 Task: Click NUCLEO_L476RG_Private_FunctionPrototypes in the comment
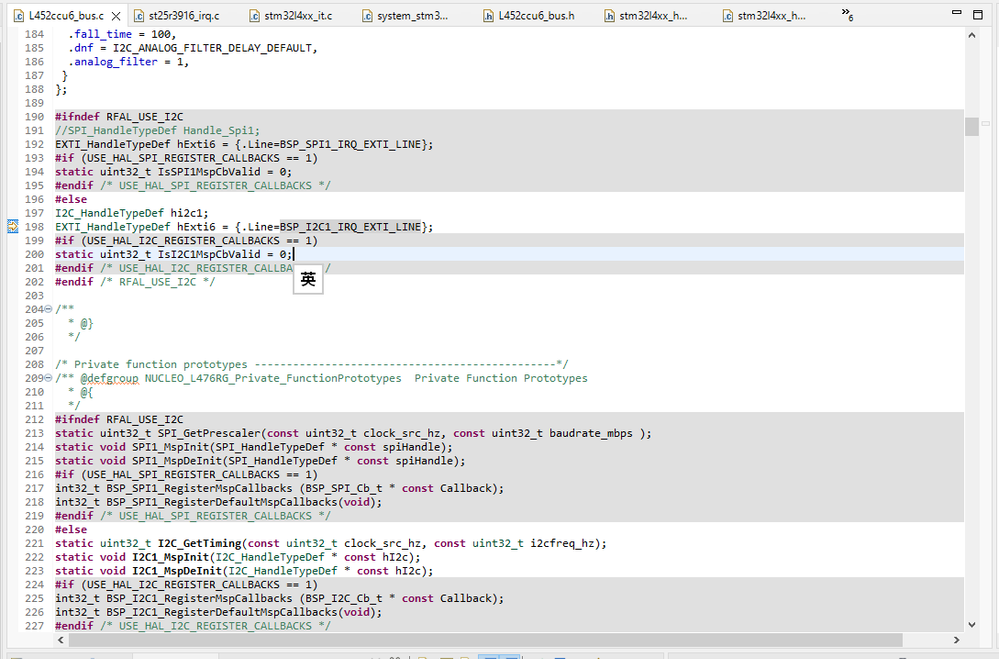point(273,379)
